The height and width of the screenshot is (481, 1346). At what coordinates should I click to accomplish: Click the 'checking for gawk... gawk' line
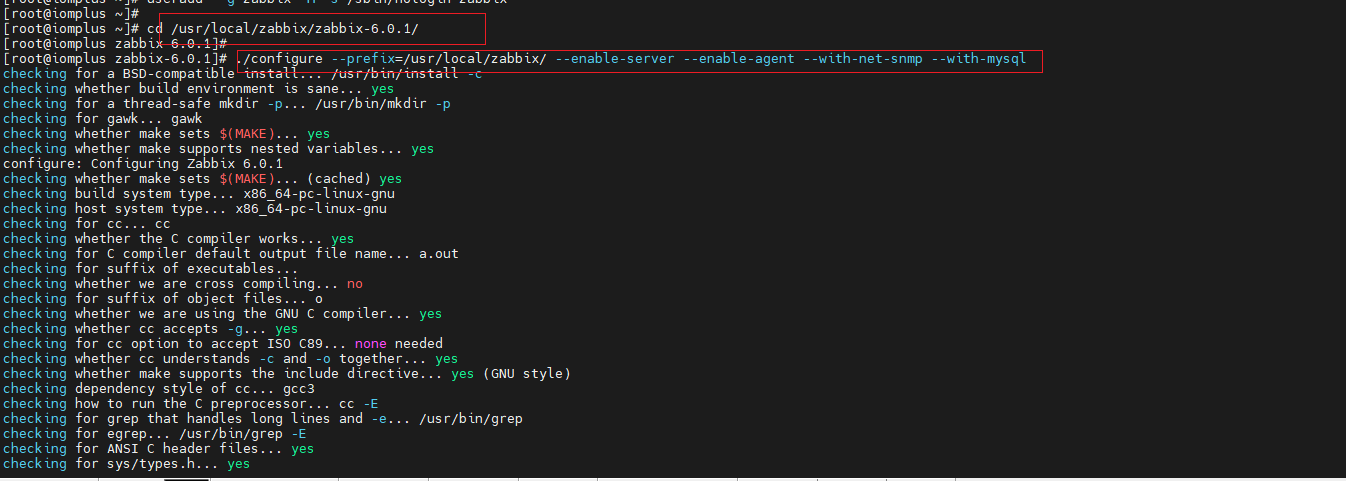(x=103, y=119)
